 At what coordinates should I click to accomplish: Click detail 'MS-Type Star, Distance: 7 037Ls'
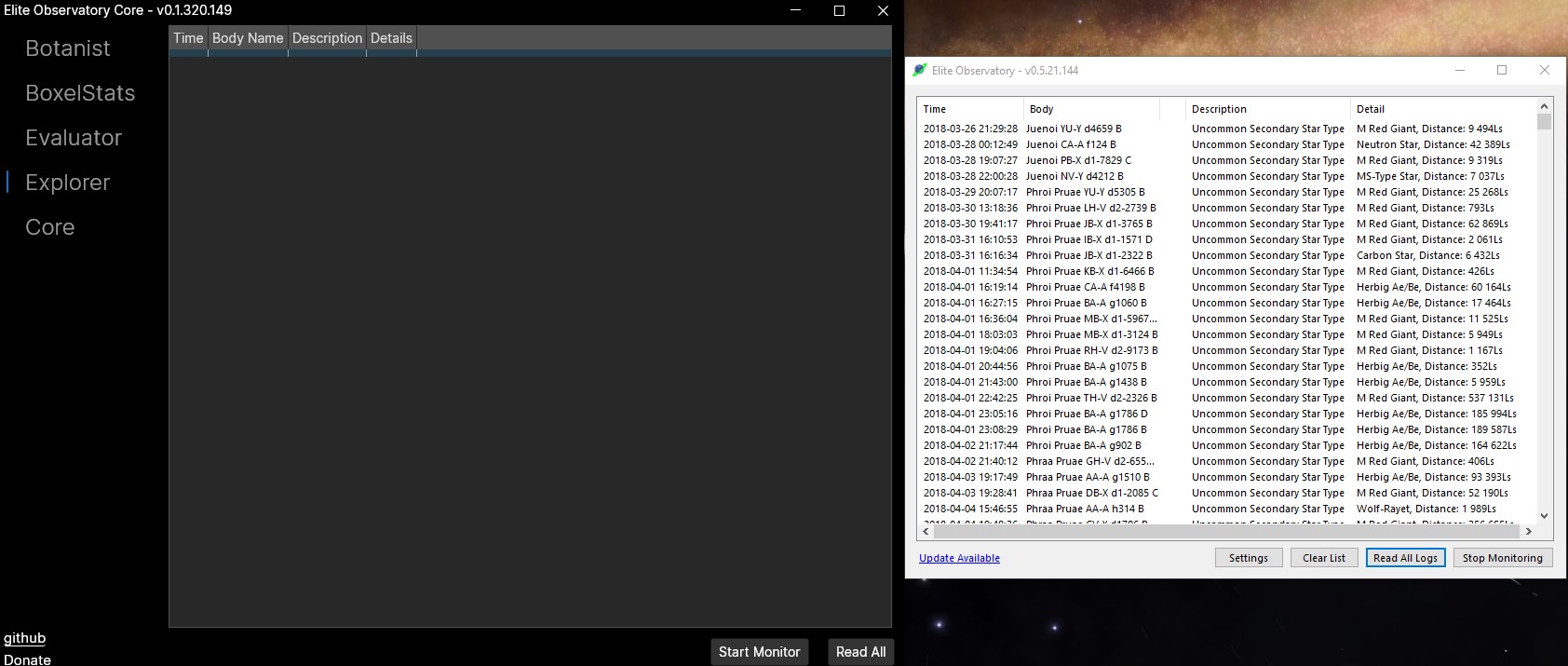(x=1430, y=176)
